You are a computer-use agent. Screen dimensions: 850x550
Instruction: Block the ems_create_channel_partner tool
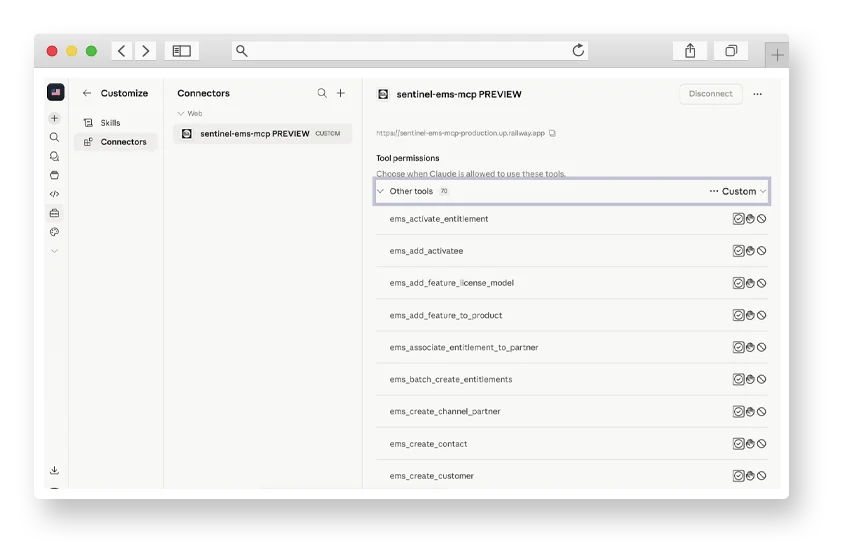click(x=762, y=412)
